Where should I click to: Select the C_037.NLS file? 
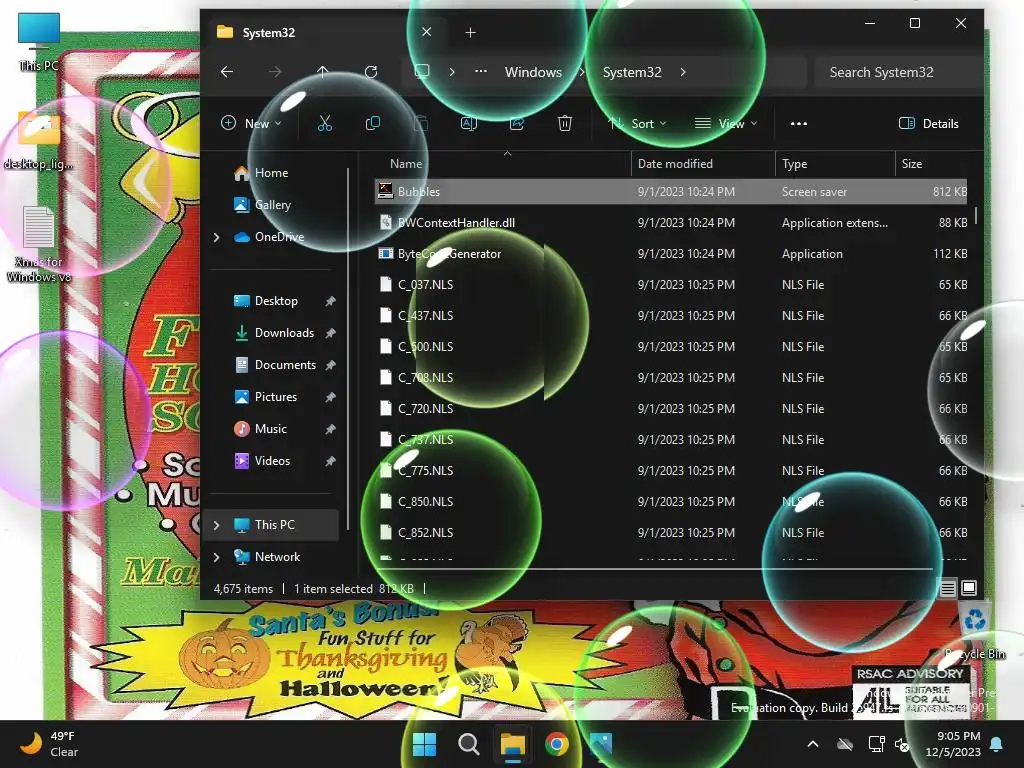tap(671, 285)
